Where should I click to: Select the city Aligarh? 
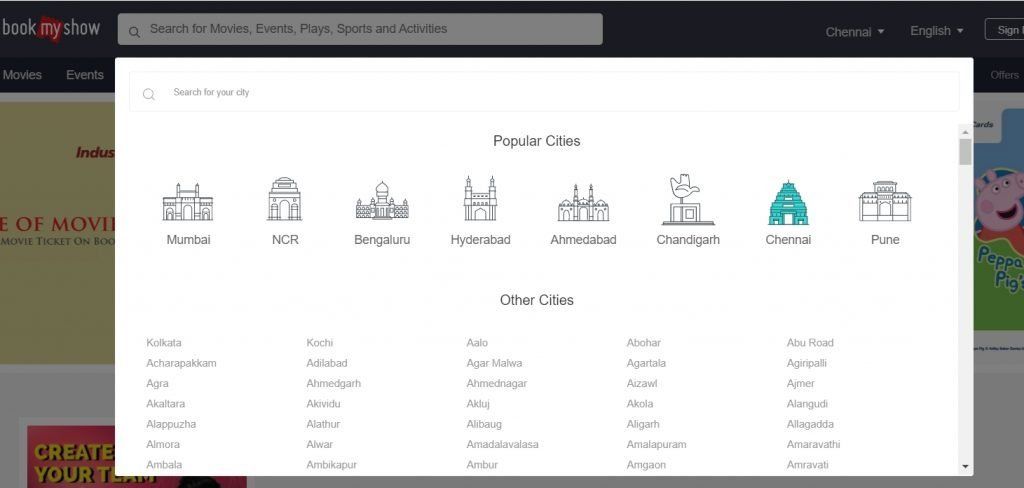click(x=643, y=424)
